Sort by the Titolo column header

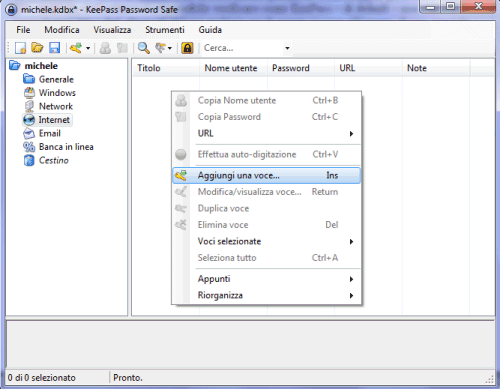click(166, 68)
